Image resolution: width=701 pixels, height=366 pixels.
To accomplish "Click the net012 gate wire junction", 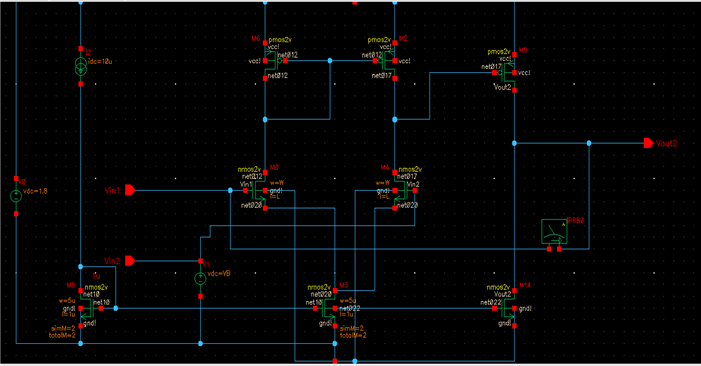I will point(330,61).
